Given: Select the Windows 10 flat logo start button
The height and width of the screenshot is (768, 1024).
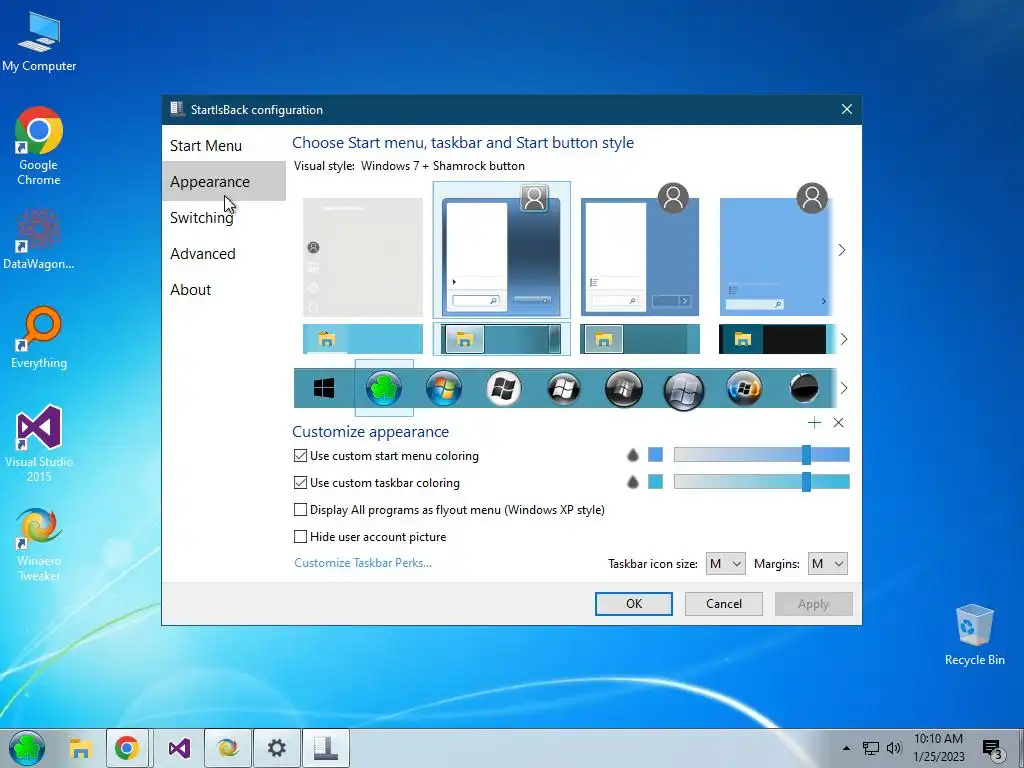Looking at the screenshot, I should 324,389.
